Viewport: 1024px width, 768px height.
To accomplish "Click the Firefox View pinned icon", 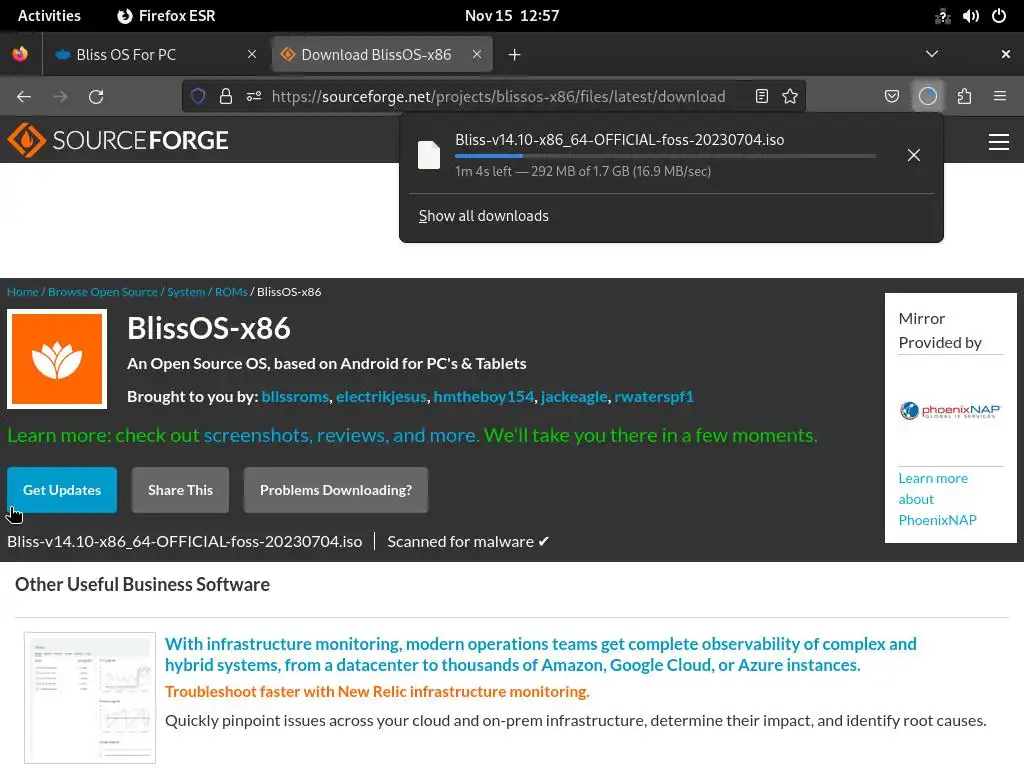I will (x=20, y=54).
